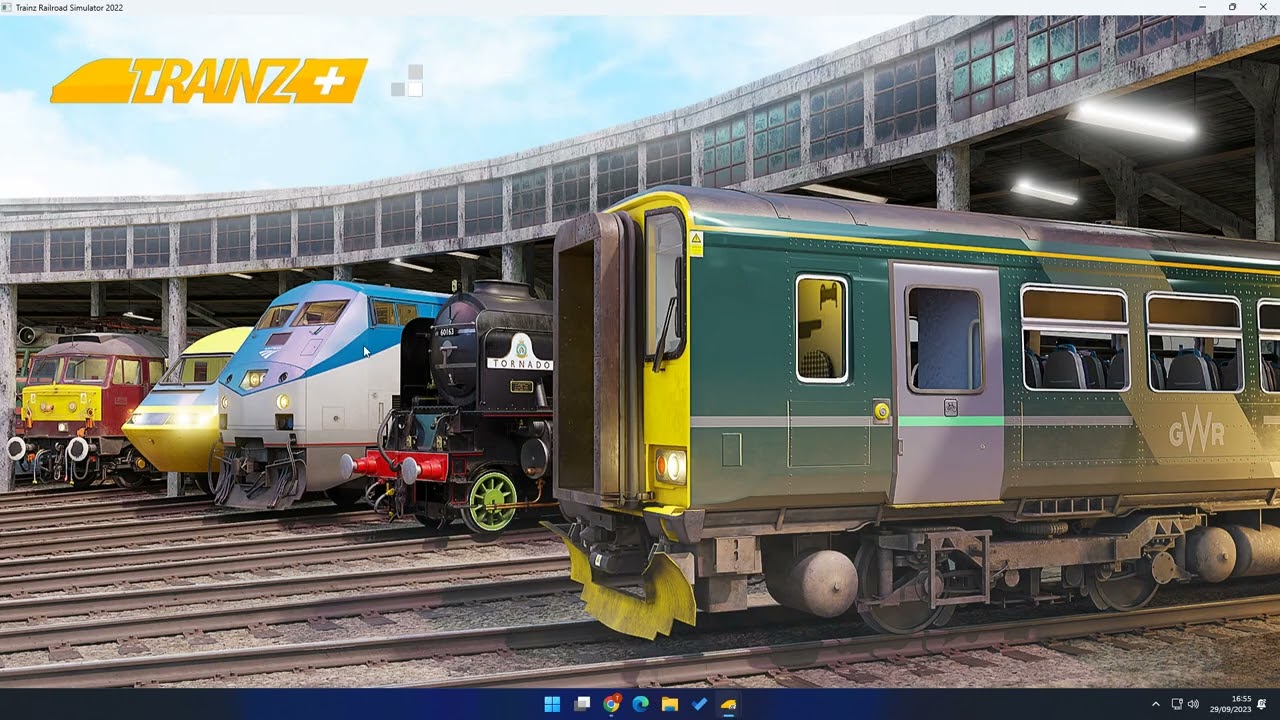The width and height of the screenshot is (1280, 720).
Task: Open the blue checkmark To Do app
Action: 699,704
